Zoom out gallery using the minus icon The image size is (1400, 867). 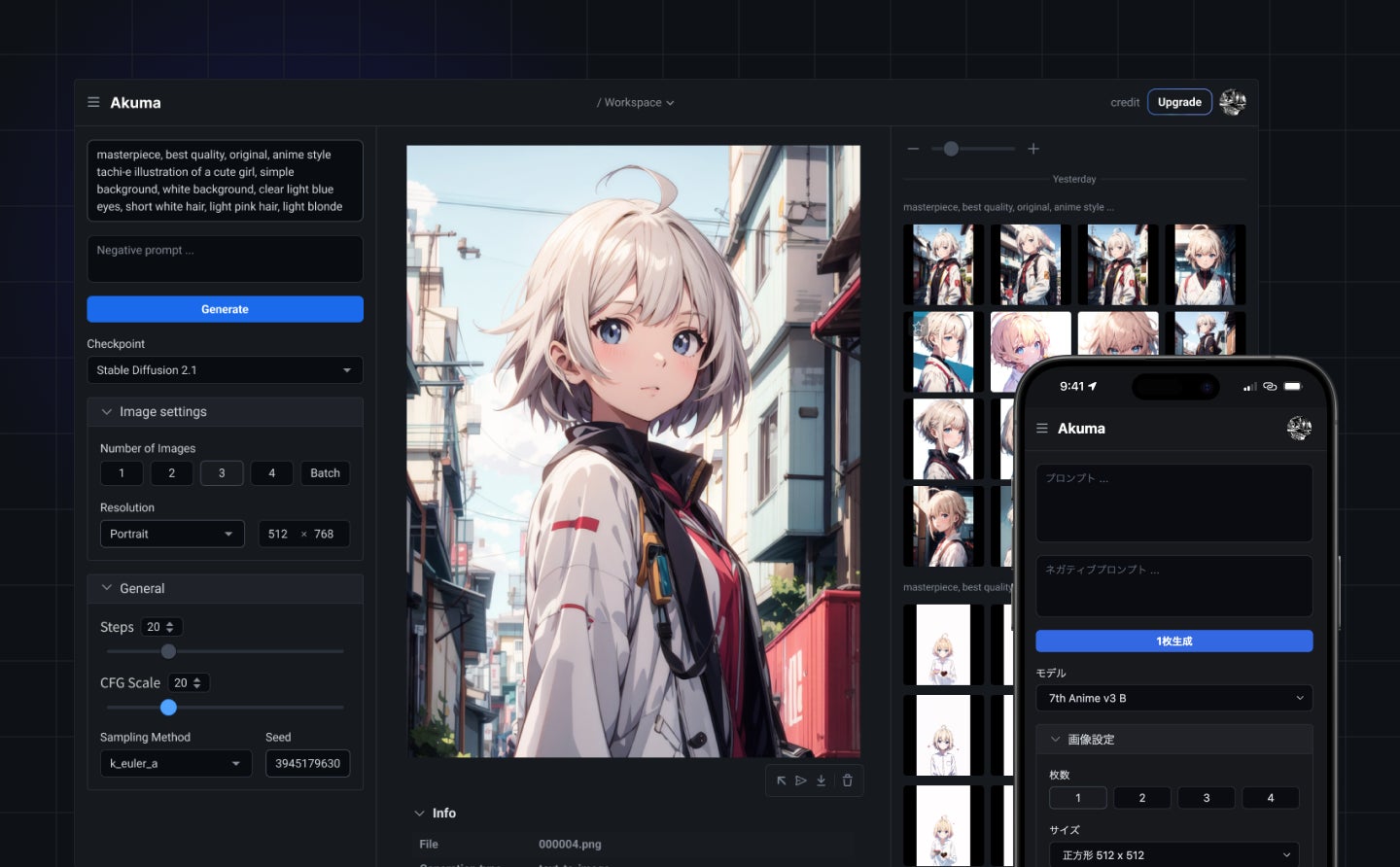[x=913, y=148]
